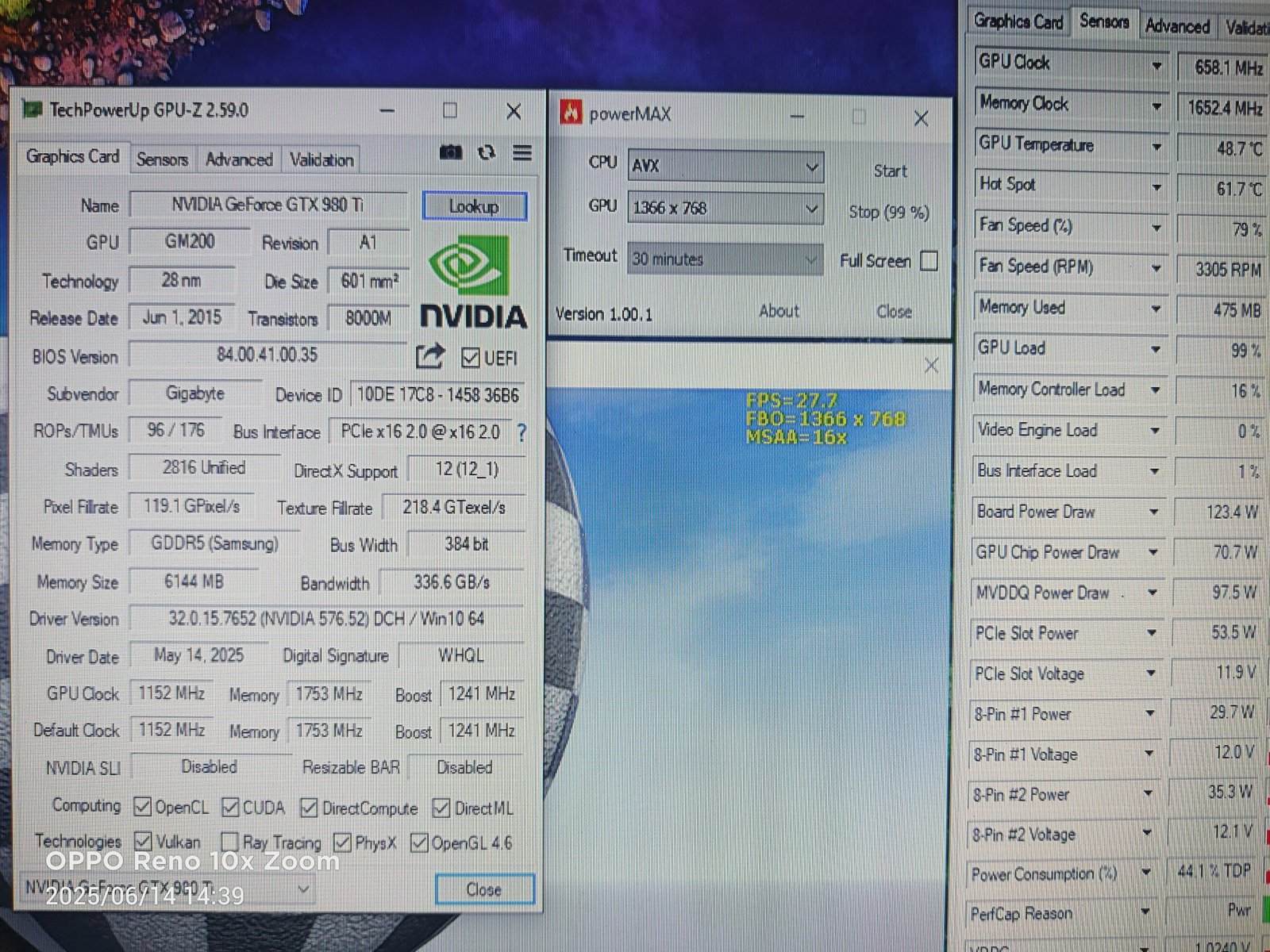This screenshot has height=952, width=1270.
Task: Open the powerMAX GPU resolution dropdown
Action: (725, 209)
